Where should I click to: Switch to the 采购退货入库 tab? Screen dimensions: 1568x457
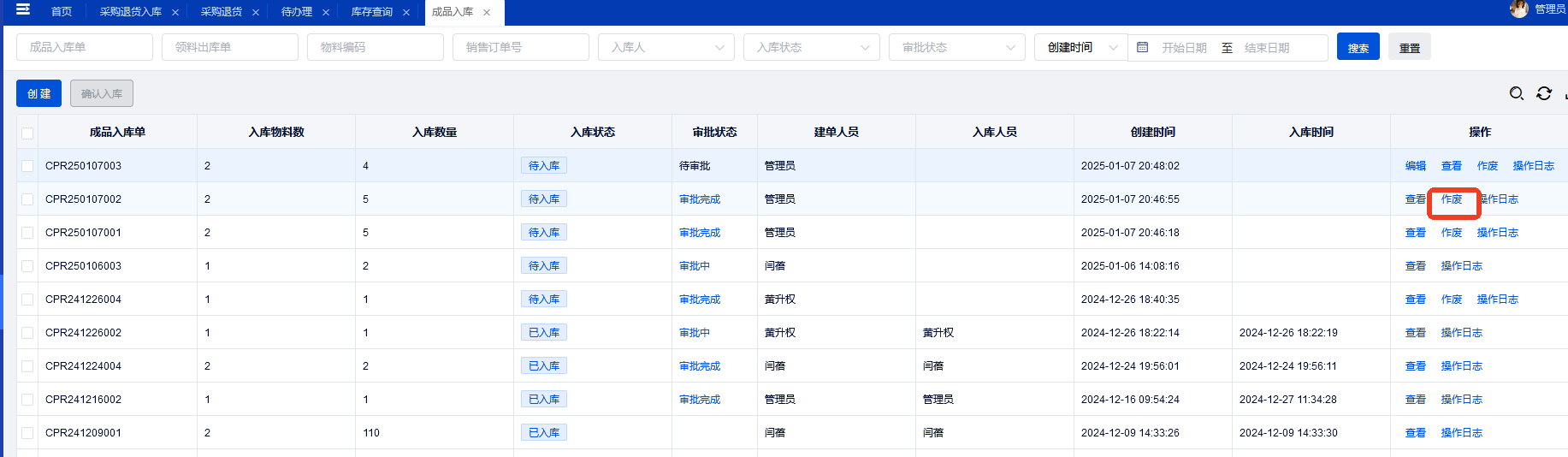[x=131, y=12]
